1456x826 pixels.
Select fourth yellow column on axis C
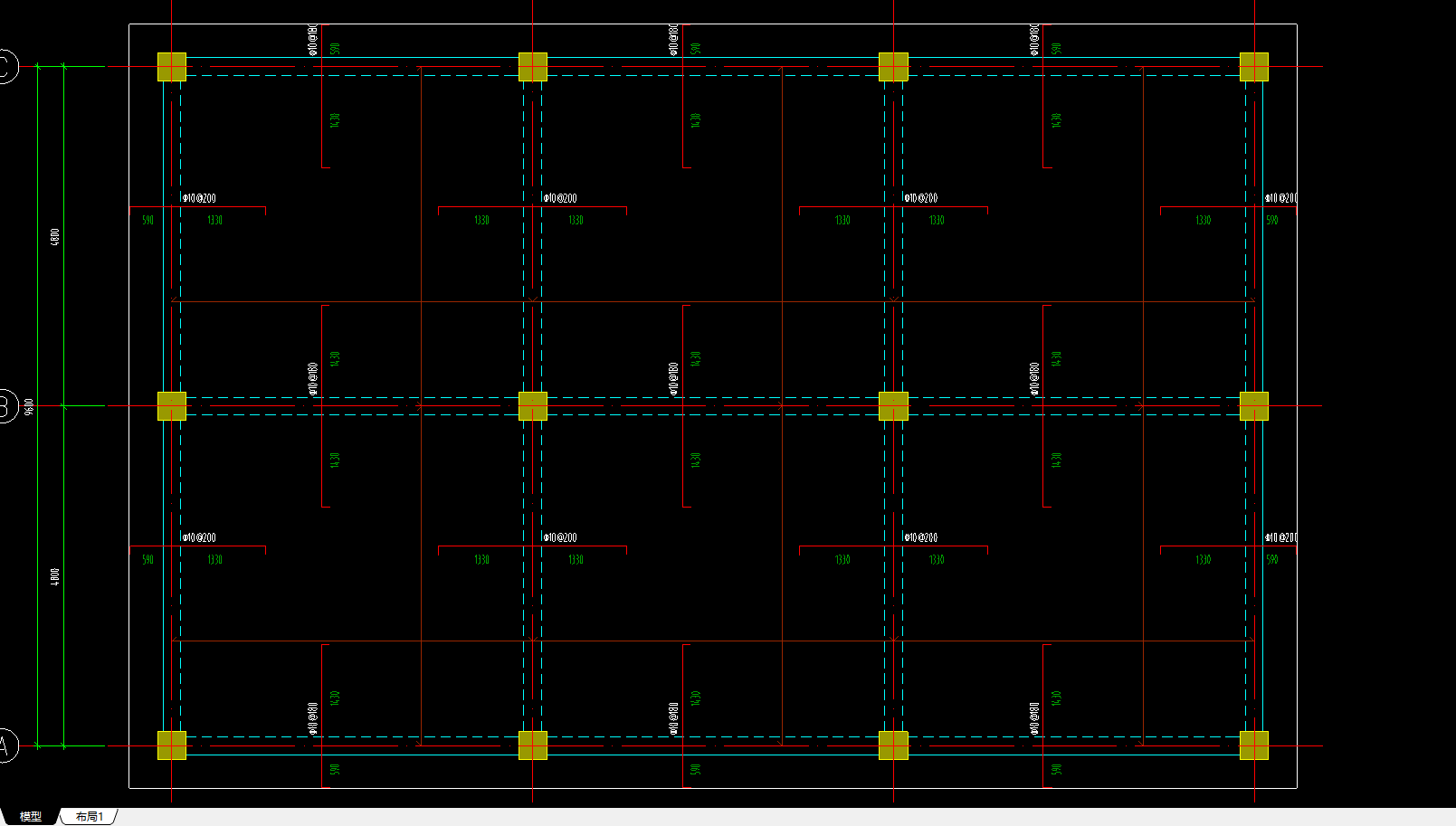tap(1254, 67)
